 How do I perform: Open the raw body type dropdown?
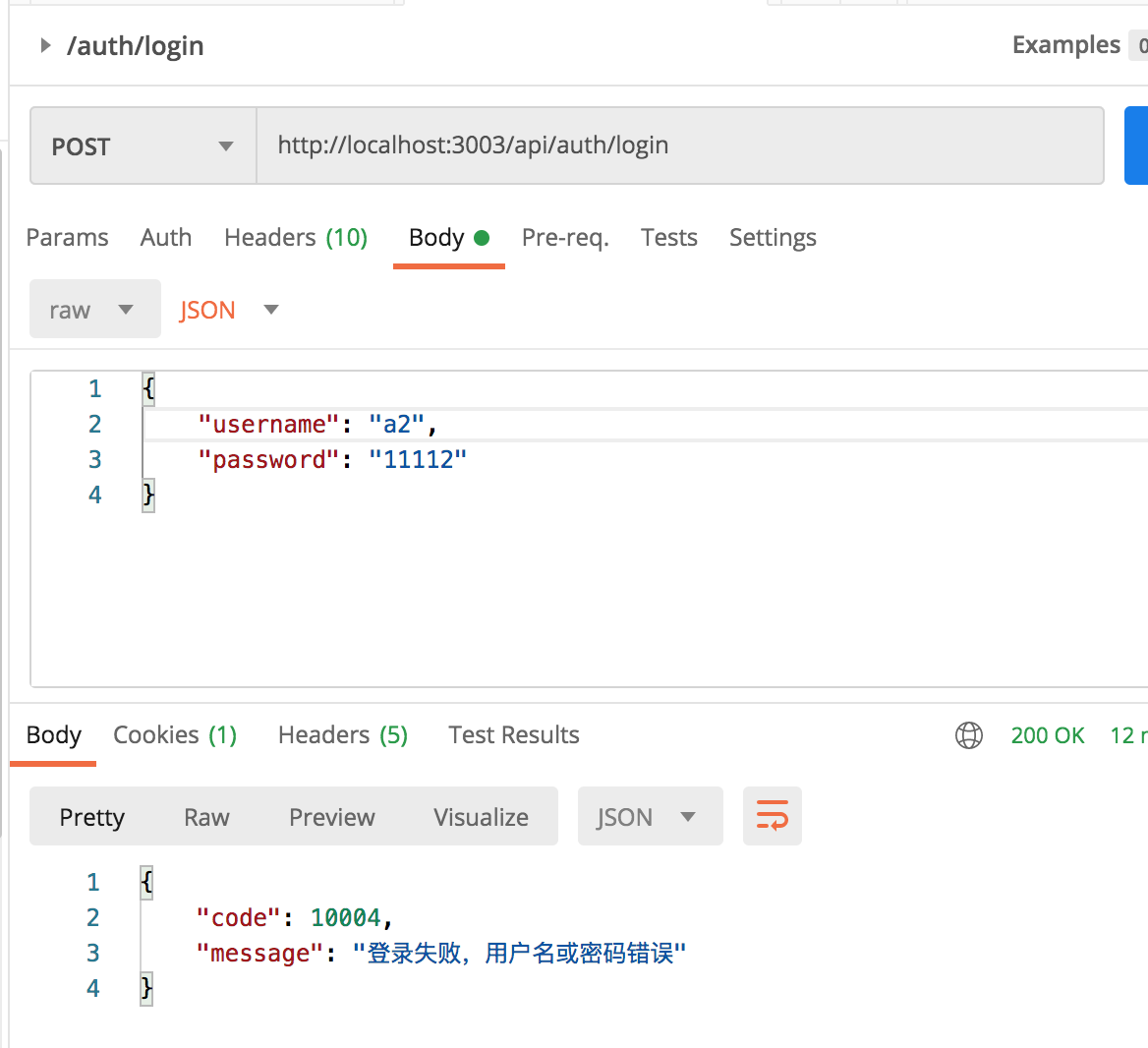[x=94, y=310]
